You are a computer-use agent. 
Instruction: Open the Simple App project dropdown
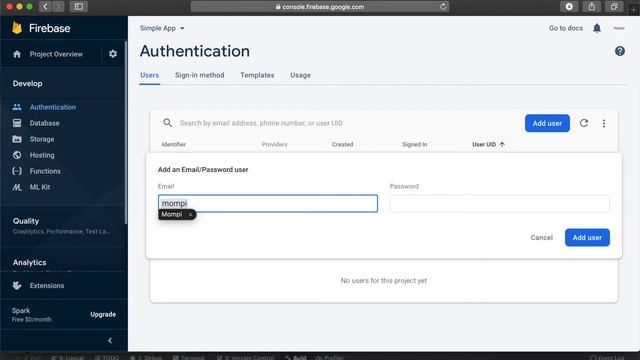162,28
